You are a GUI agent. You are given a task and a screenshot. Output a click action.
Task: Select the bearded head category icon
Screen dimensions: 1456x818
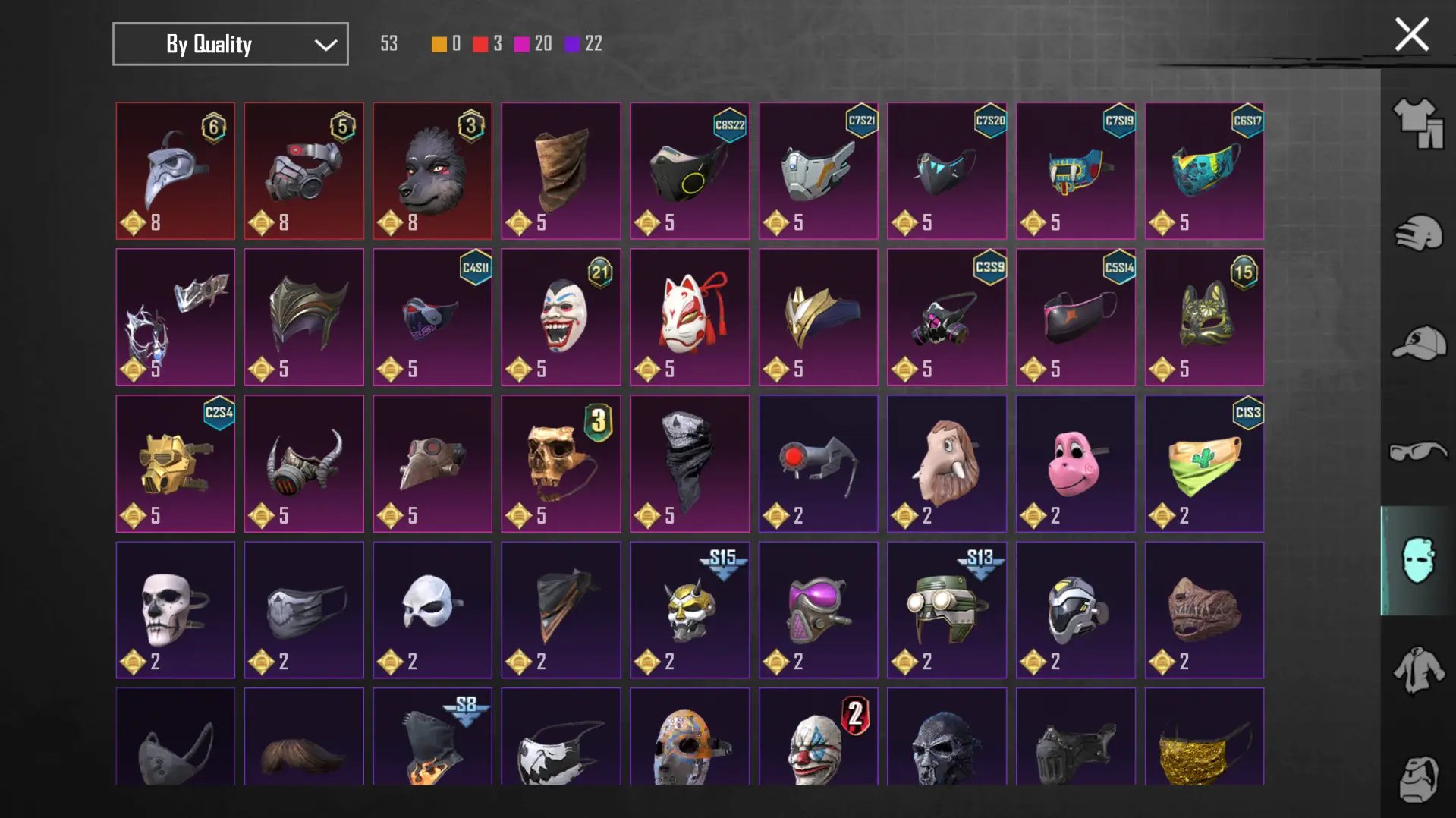(1417, 779)
